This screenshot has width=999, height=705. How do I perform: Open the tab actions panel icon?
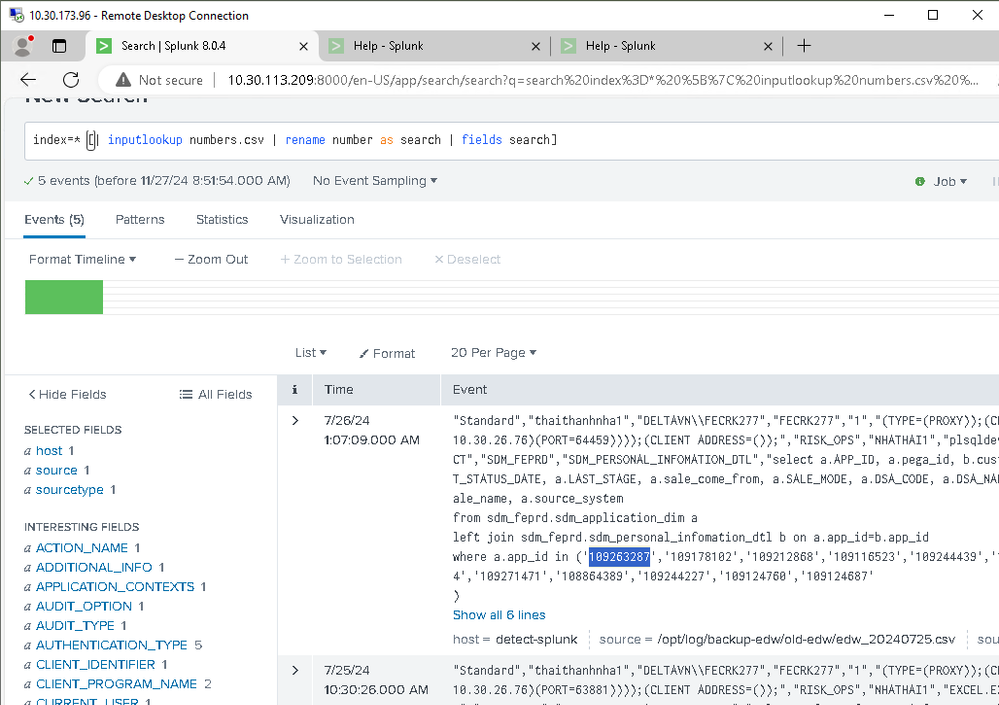(x=59, y=46)
